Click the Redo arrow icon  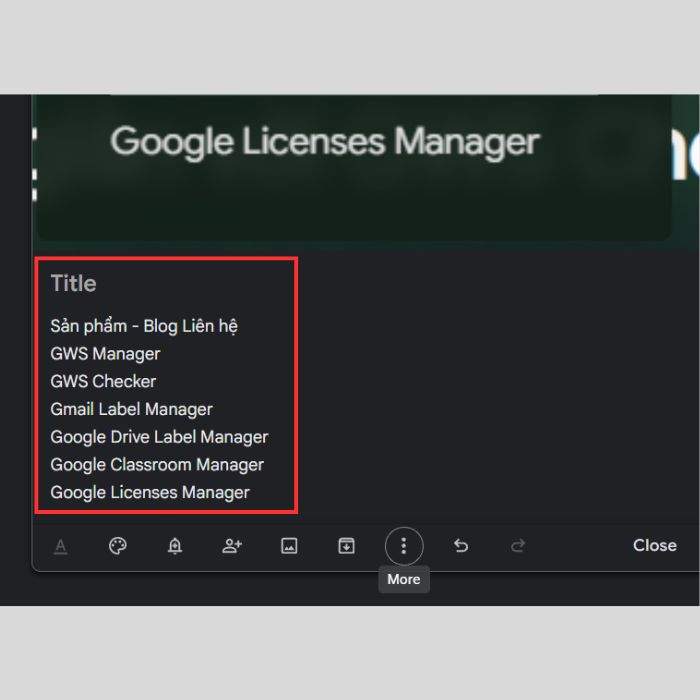[518, 546]
